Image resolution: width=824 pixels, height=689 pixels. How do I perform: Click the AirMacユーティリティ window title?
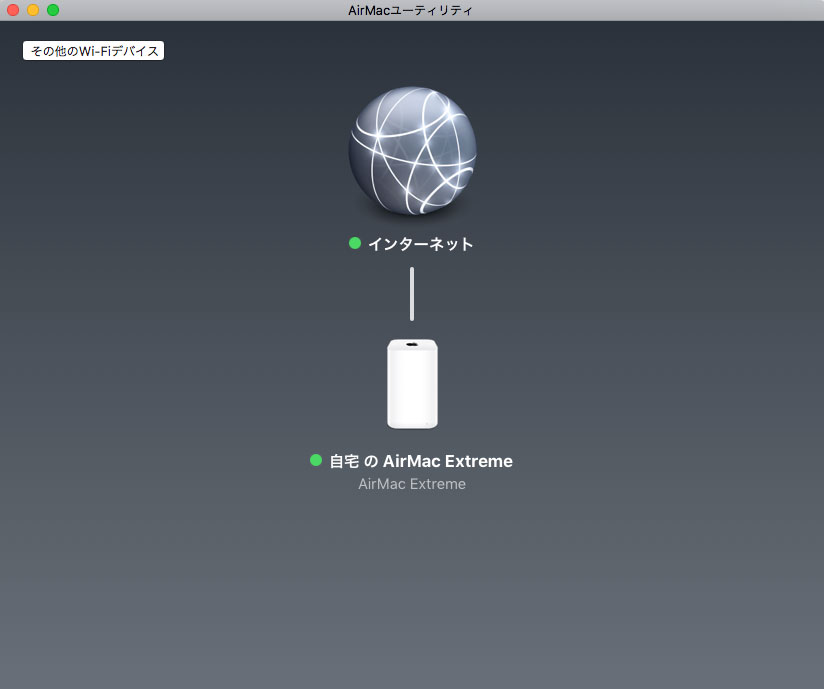pos(410,11)
